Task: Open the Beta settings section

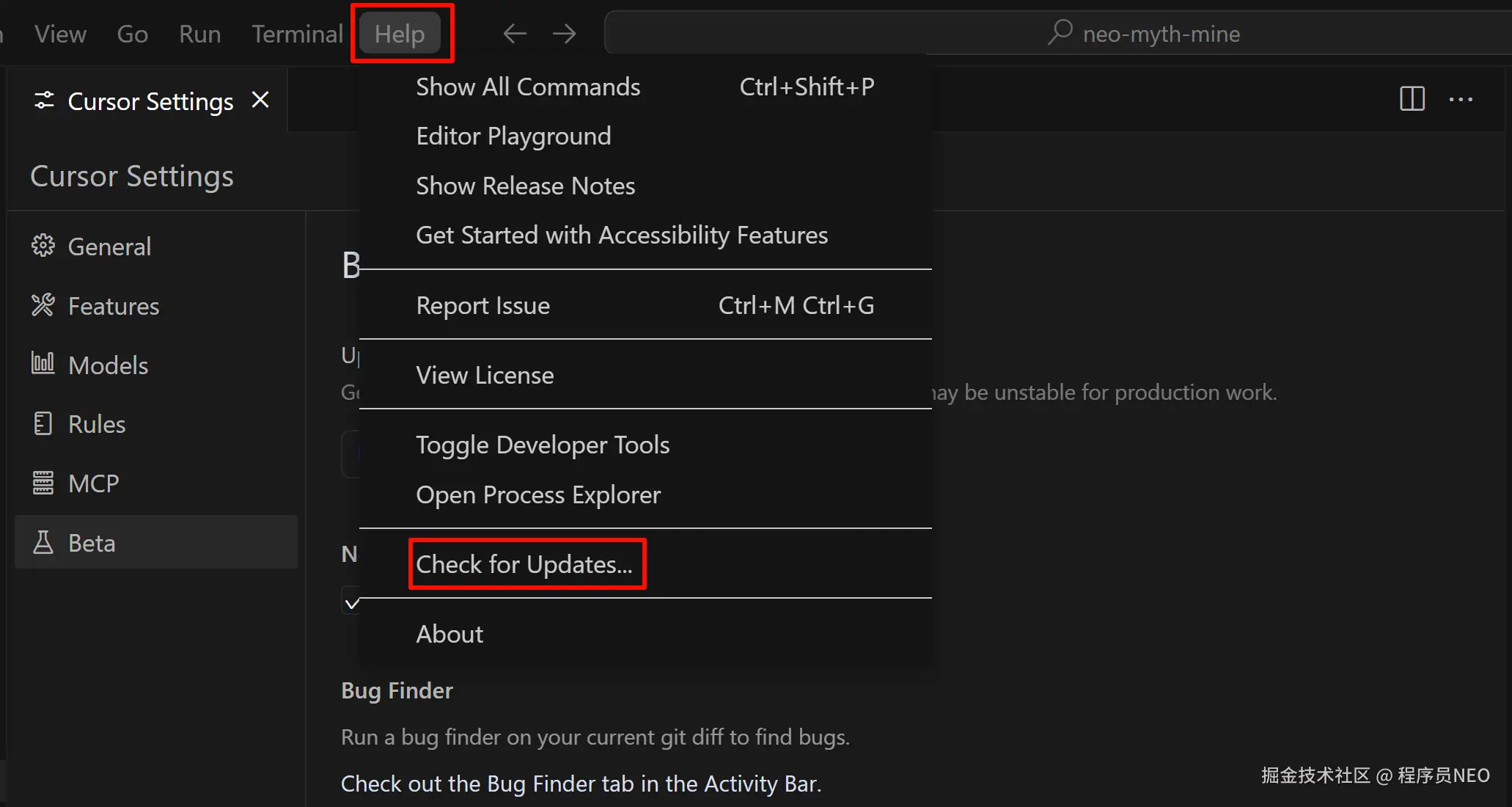Action: 155,542
